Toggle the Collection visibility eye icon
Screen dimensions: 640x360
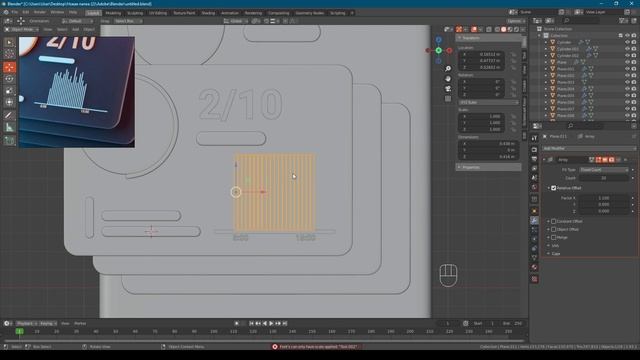tap(627, 36)
